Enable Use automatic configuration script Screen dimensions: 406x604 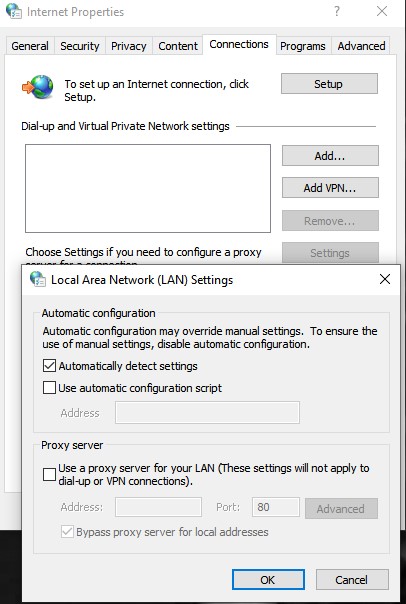pyautogui.click(x=49, y=388)
